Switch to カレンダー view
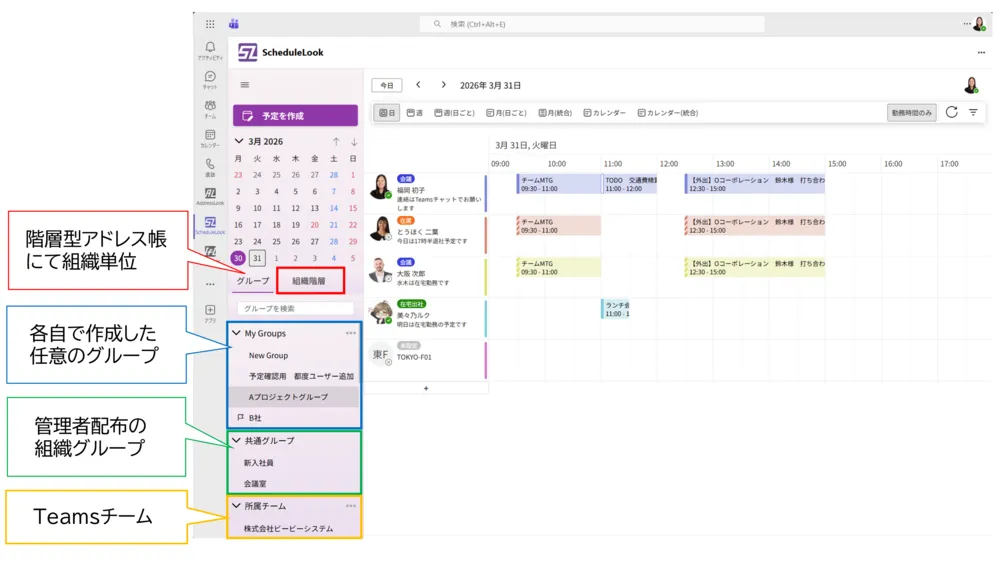The height and width of the screenshot is (563, 1000). click(x=605, y=113)
